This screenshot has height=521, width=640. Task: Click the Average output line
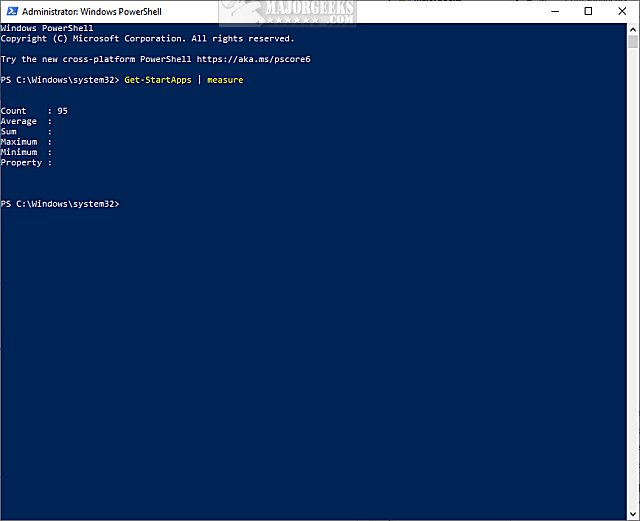click(x=26, y=121)
